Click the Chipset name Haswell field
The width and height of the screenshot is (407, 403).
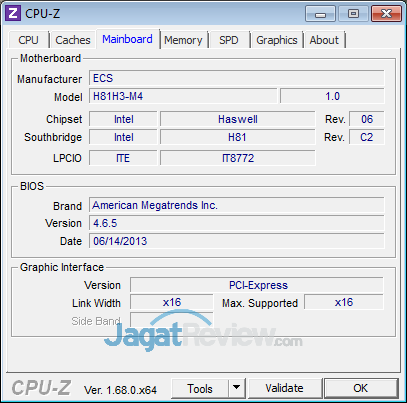[238, 119]
